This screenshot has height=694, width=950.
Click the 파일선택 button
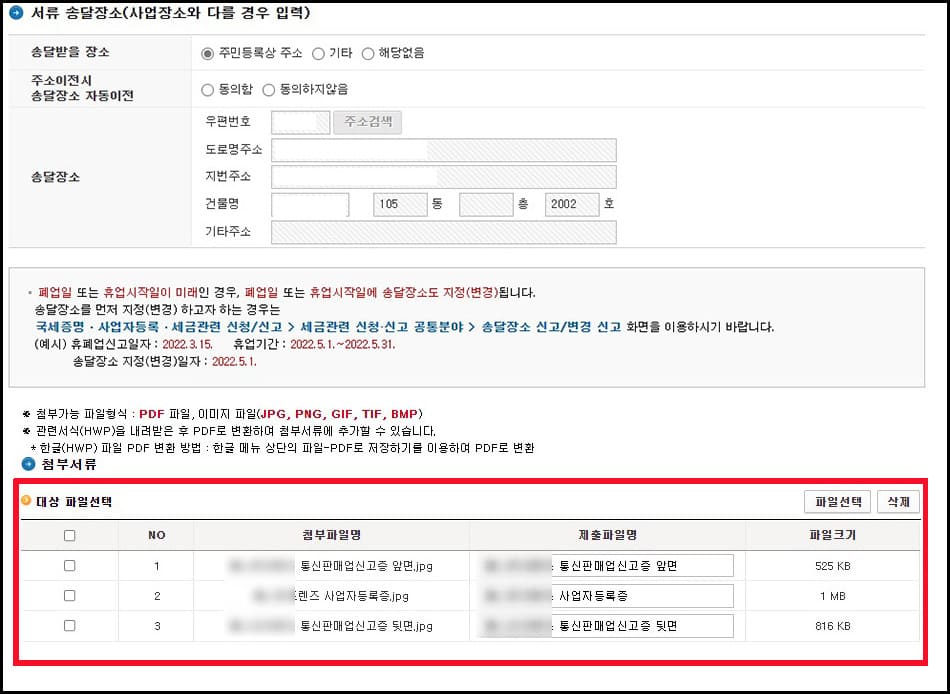(x=837, y=503)
